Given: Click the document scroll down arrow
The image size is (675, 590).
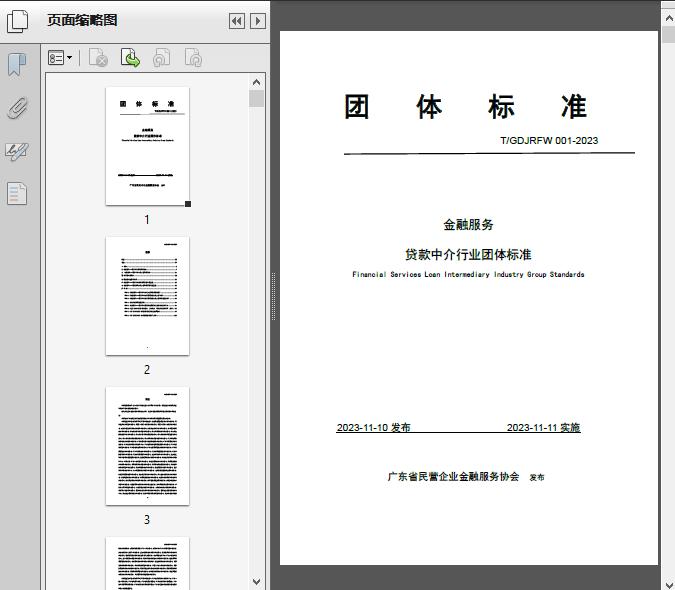Looking at the screenshot, I should click(x=669, y=584).
